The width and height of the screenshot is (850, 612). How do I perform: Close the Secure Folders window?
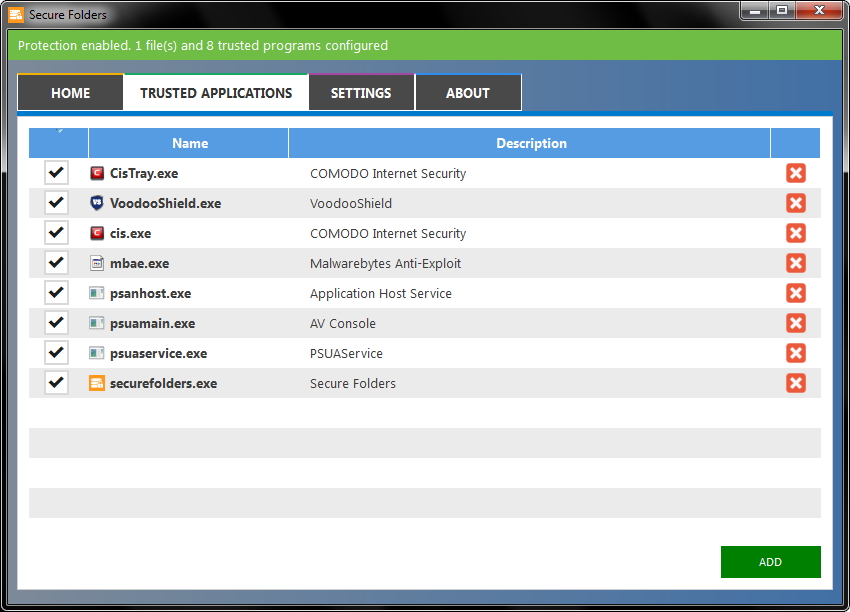pos(819,11)
